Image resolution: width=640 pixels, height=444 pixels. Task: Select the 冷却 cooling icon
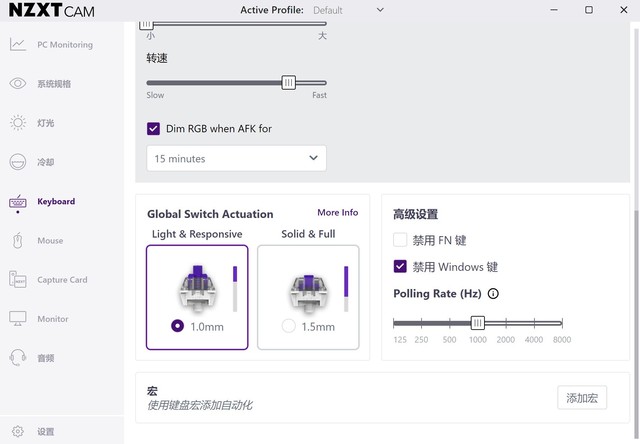click(18, 162)
